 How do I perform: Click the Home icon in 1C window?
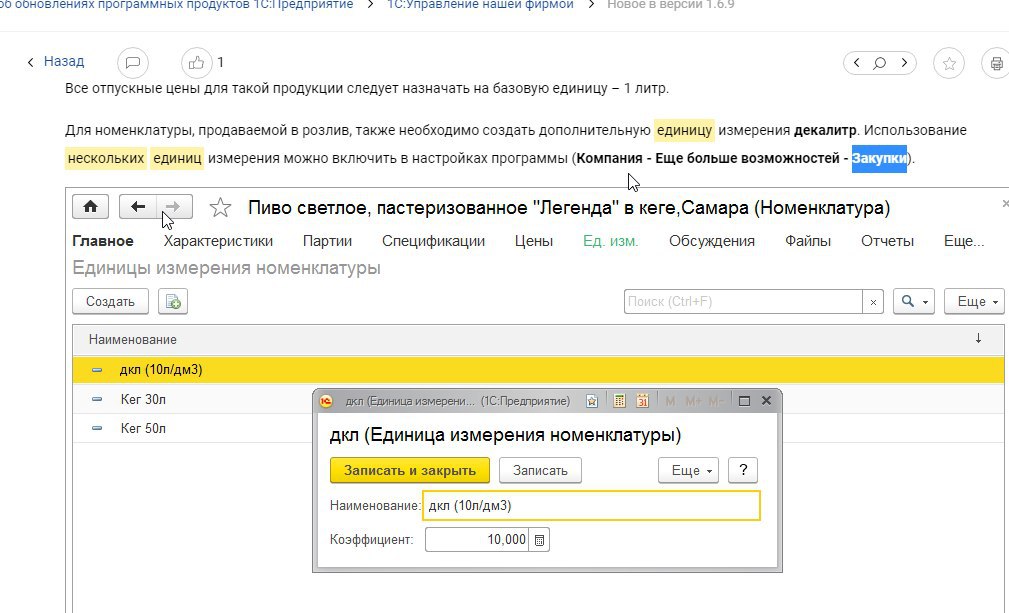click(91, 206)
